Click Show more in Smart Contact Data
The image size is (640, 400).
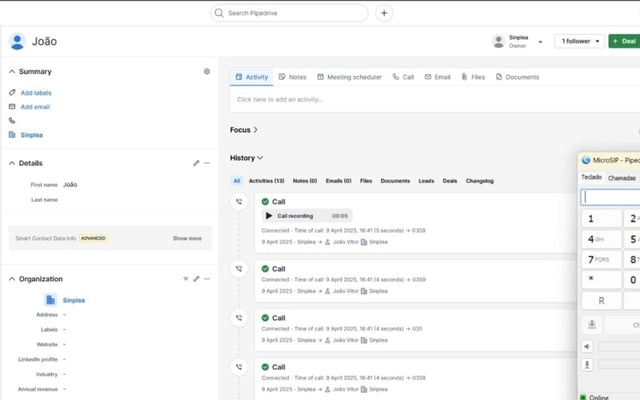point(187,238)
